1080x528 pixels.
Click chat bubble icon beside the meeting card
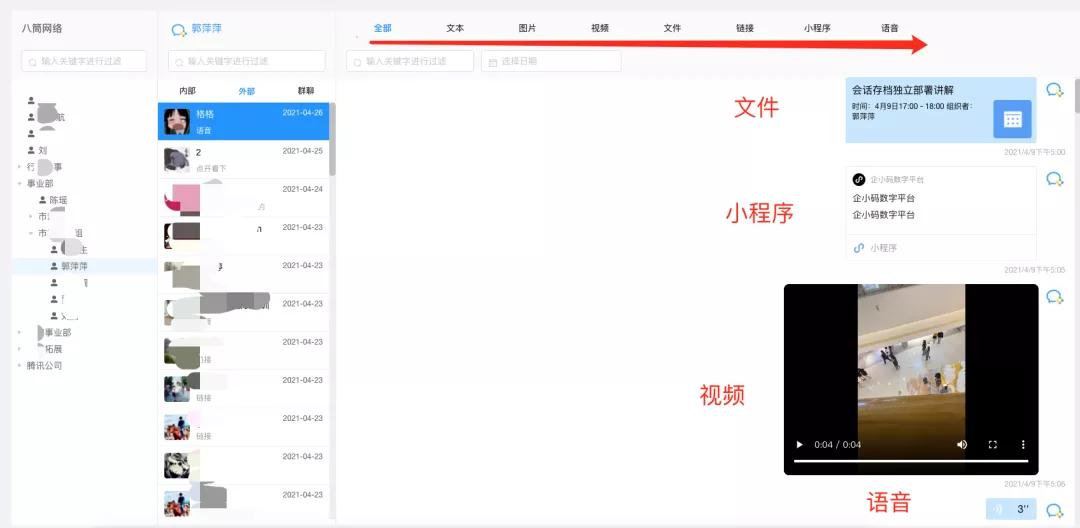[x=1055, y=89]
